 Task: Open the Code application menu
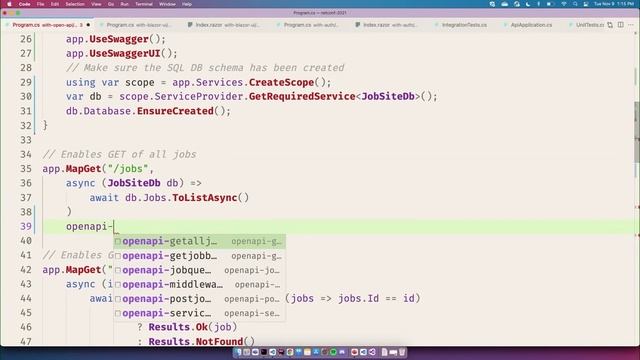pos(24,4)
